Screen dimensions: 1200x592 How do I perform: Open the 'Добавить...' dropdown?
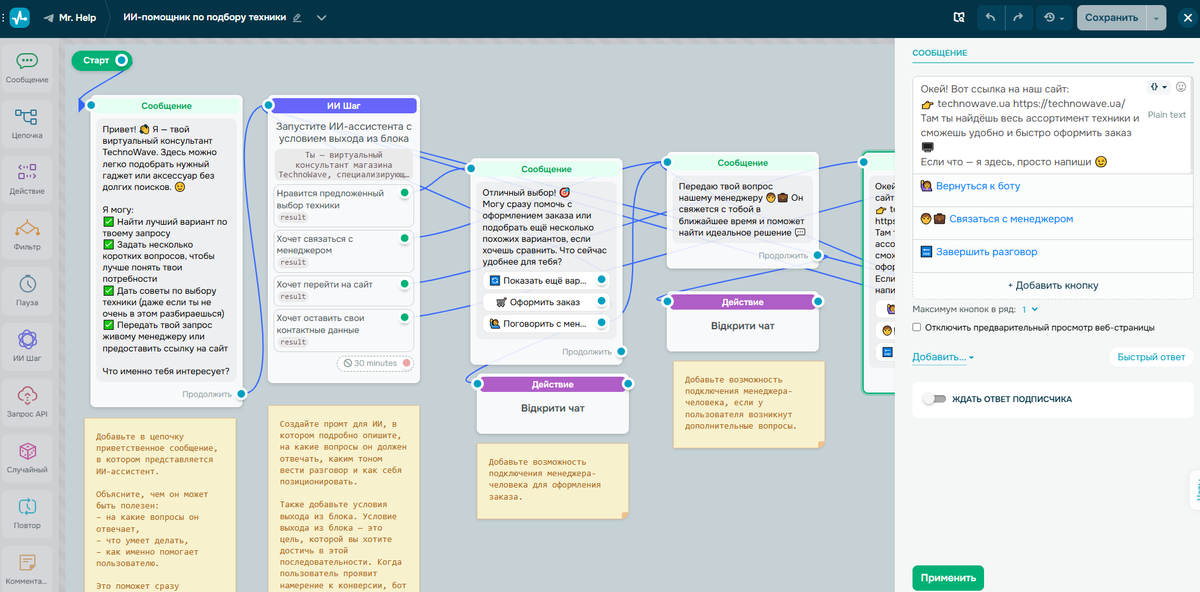coord(943,357)
